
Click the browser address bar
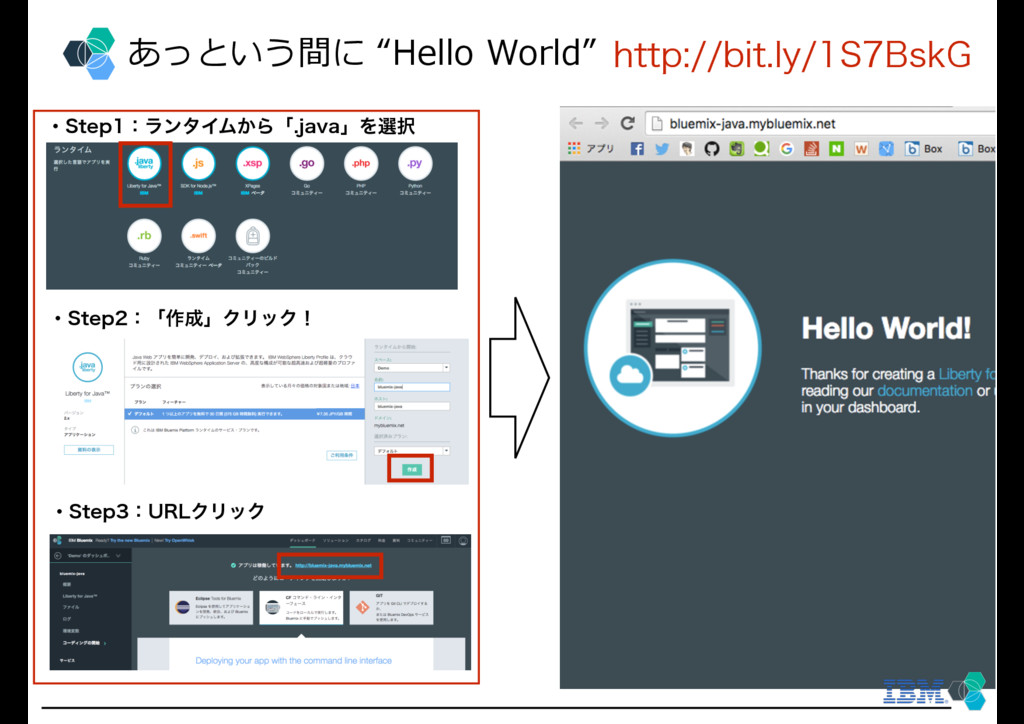(x=820, y=123)
